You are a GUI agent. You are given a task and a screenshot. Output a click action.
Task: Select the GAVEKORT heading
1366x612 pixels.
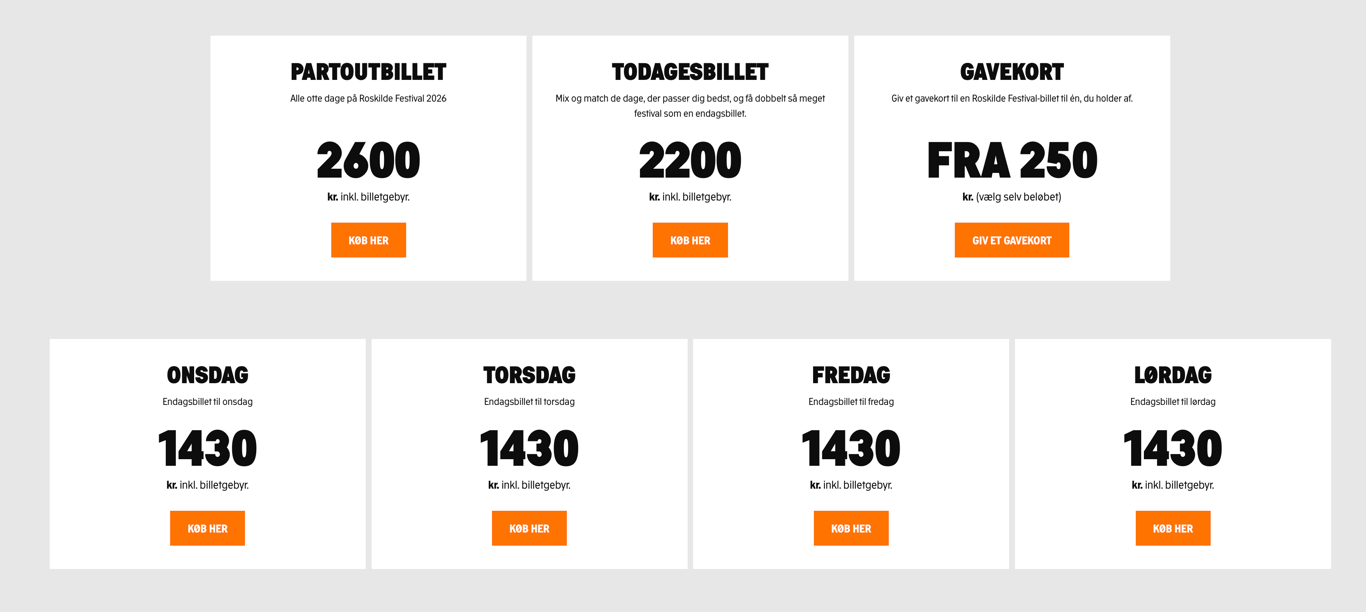1011,71
